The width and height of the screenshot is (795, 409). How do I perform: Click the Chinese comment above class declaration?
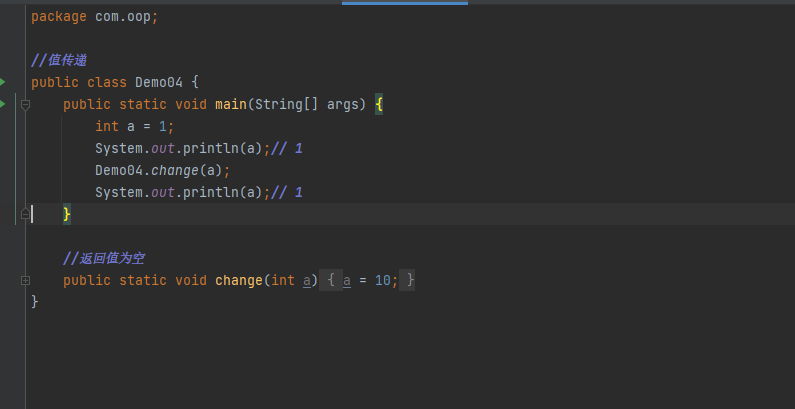pyautogui.click(x=59, y=60)
